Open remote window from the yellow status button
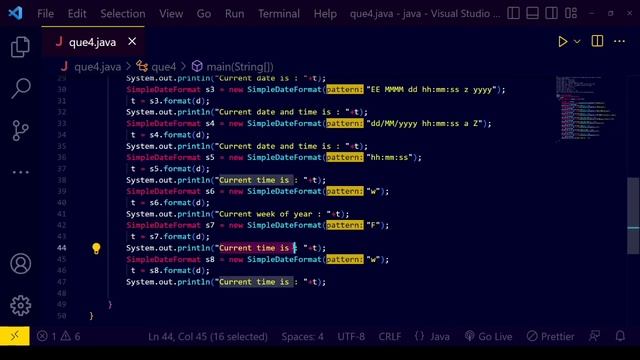Screen dimensions: 640x360 click(15, 336)
